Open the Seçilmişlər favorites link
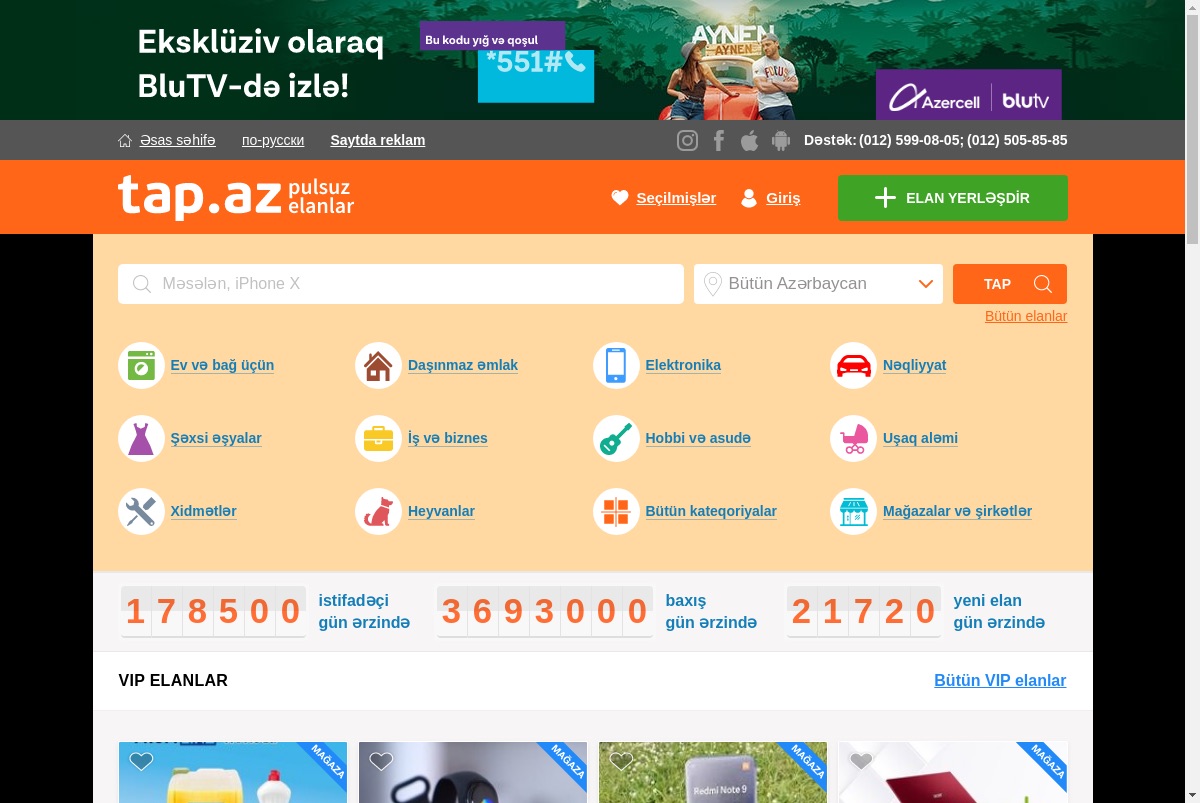Image resolution: width=1200 pixels, height=803 pixels. coord(676,198)
